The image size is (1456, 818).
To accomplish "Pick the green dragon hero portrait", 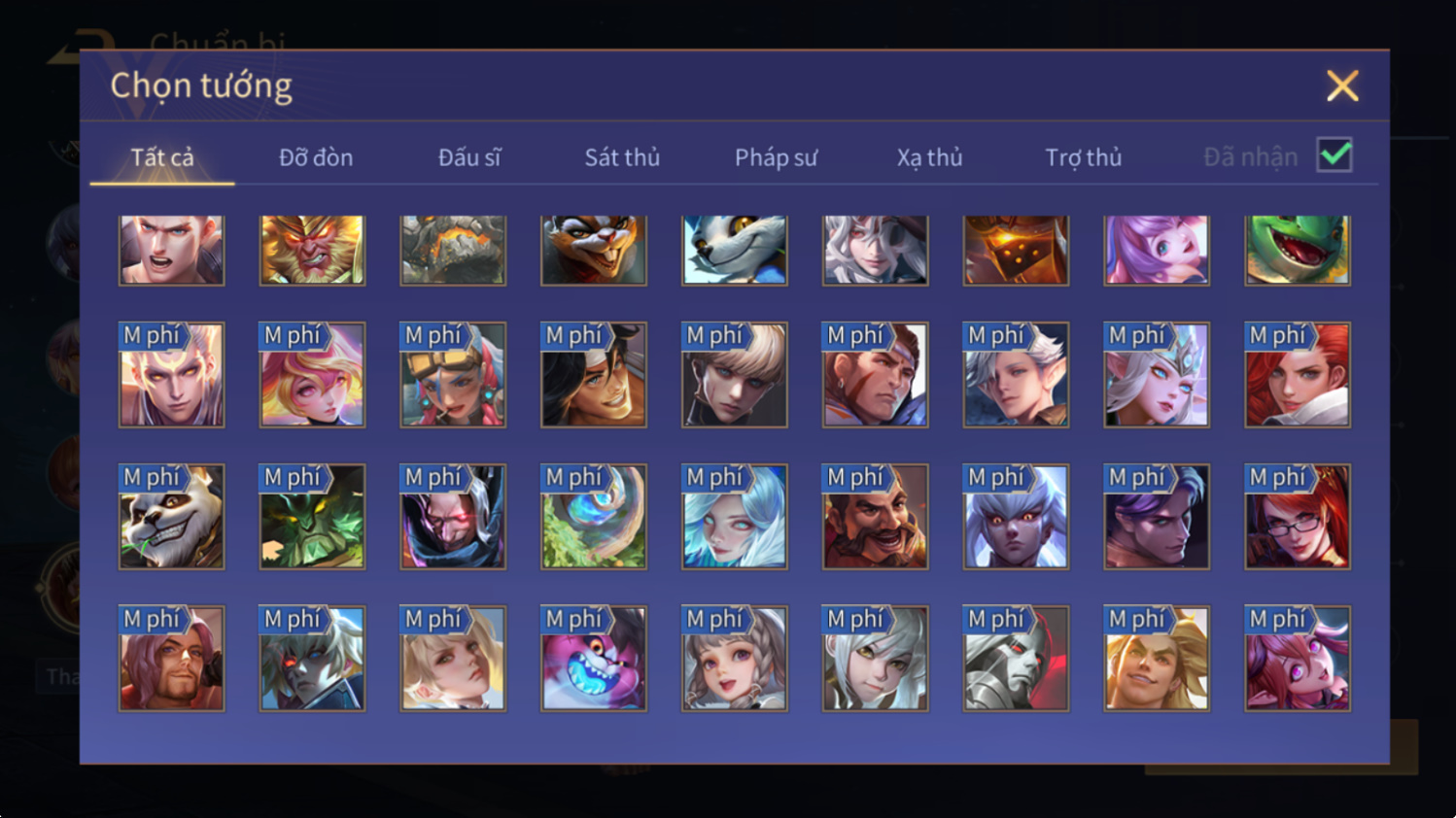I will 1298,251.
